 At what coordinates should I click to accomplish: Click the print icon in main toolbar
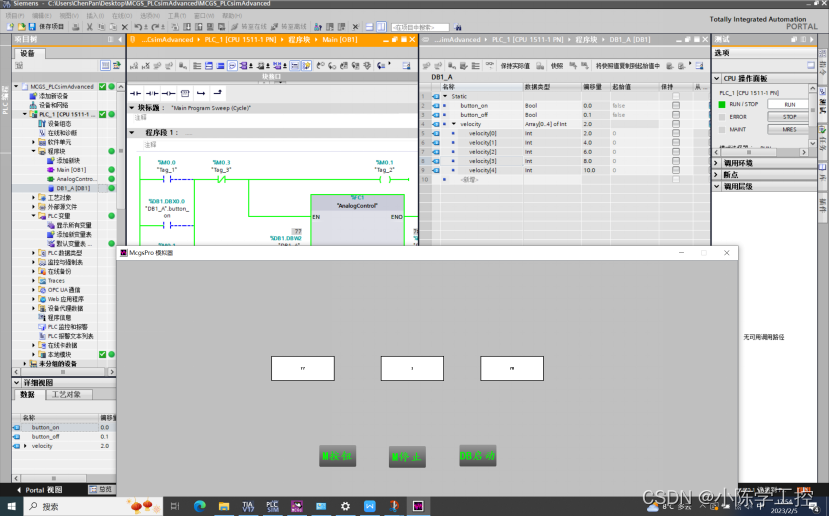(76, 26)
